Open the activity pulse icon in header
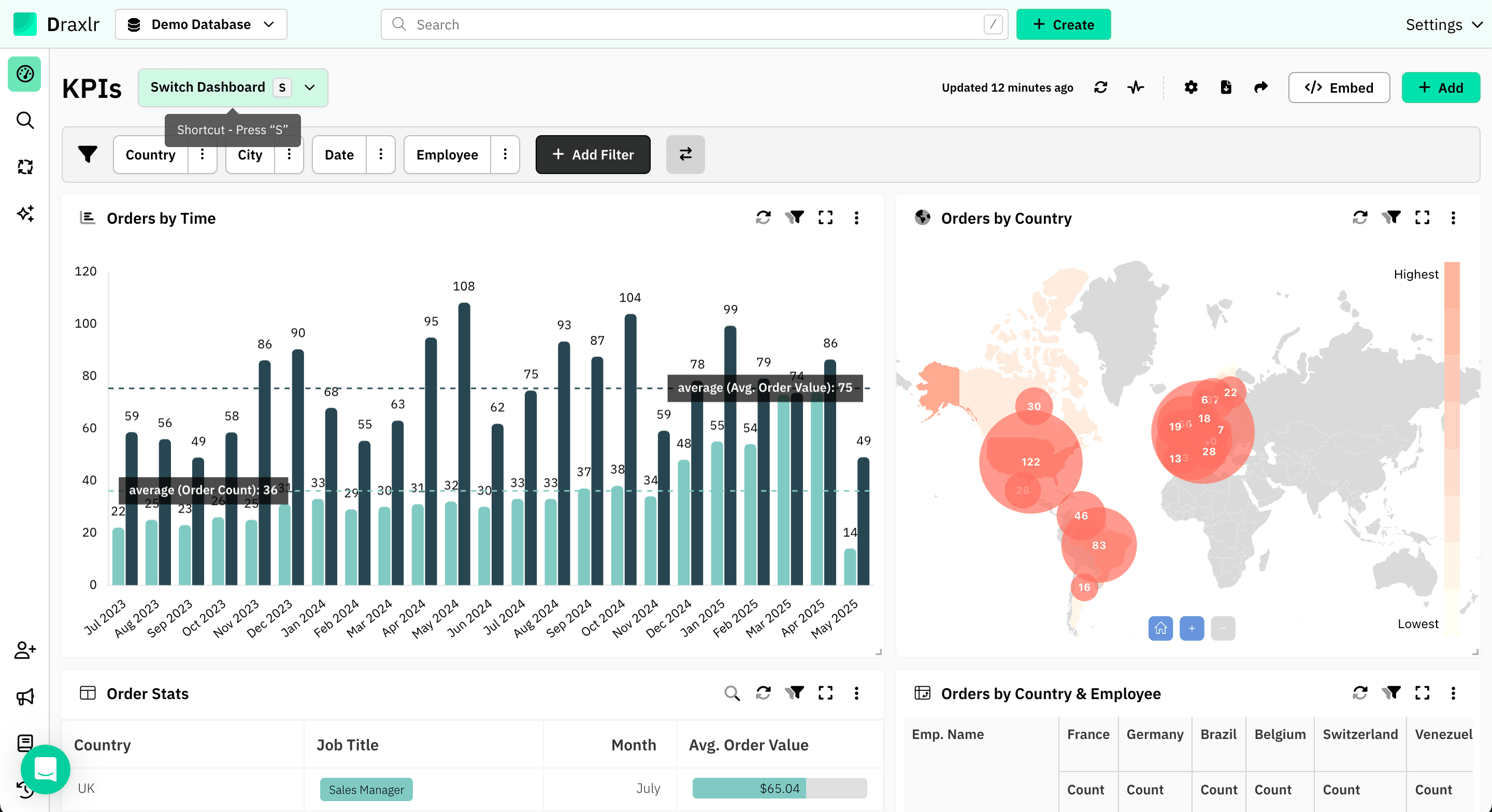This screenshot has height=812, width=1492. [1136, 88]
